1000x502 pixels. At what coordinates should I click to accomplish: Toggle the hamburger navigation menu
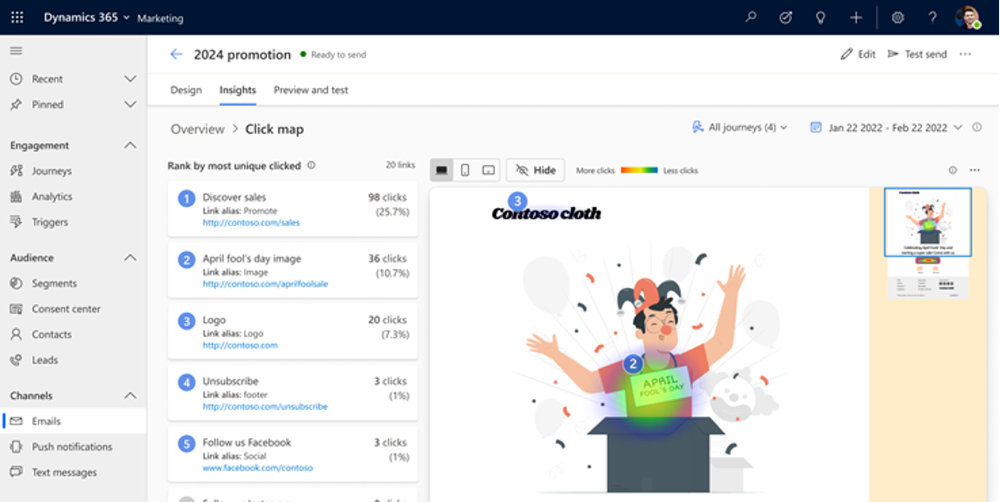[x=16, y=50]
